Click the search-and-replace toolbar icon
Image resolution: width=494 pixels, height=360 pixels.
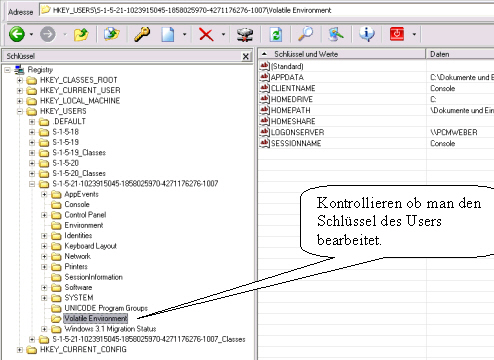coord(336,34)
